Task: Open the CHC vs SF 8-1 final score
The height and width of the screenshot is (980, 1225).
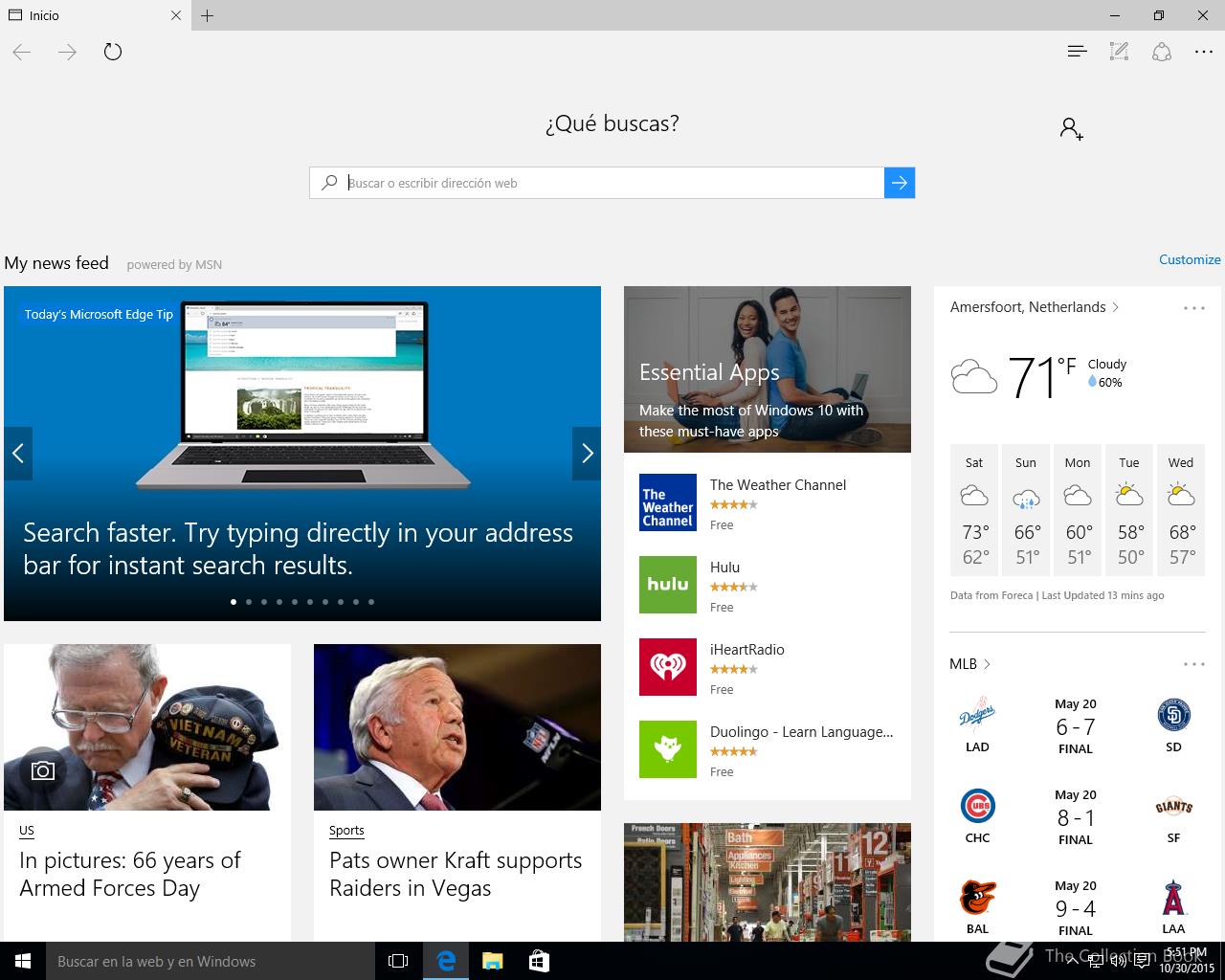Action: click(1076, 817)
